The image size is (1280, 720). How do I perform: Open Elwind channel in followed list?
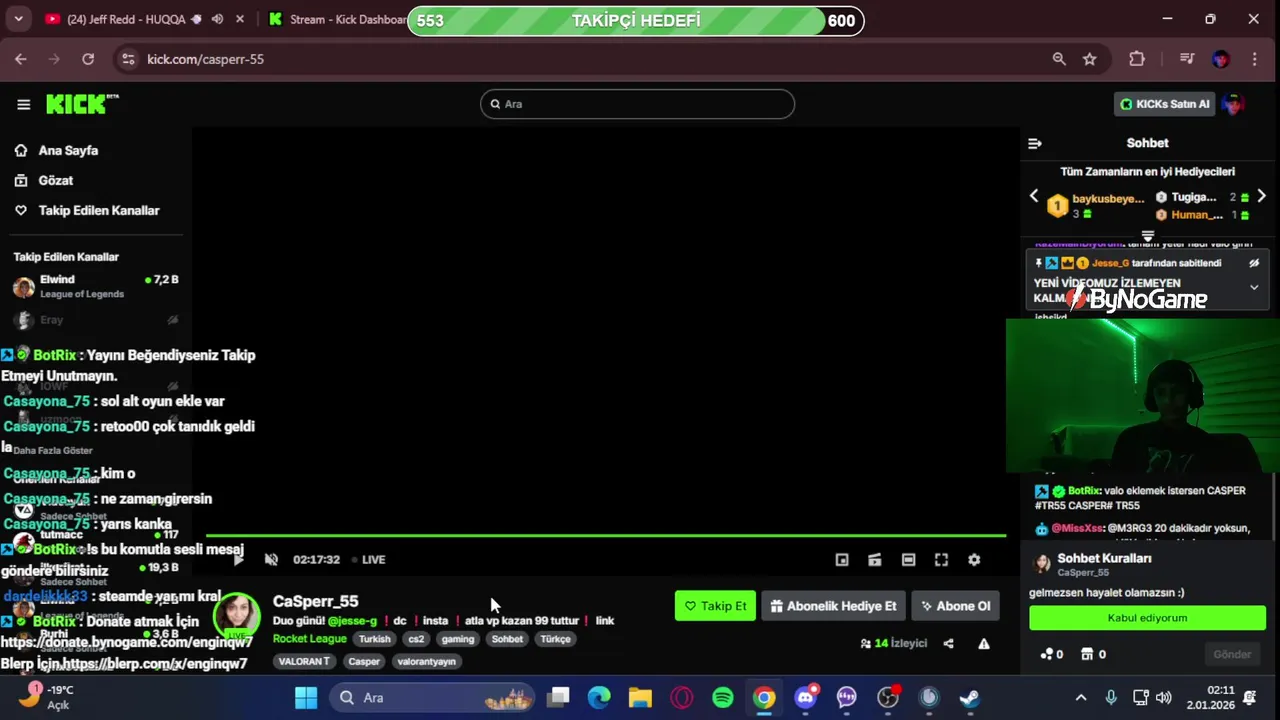pyautogui.click(x=96, y=287)
